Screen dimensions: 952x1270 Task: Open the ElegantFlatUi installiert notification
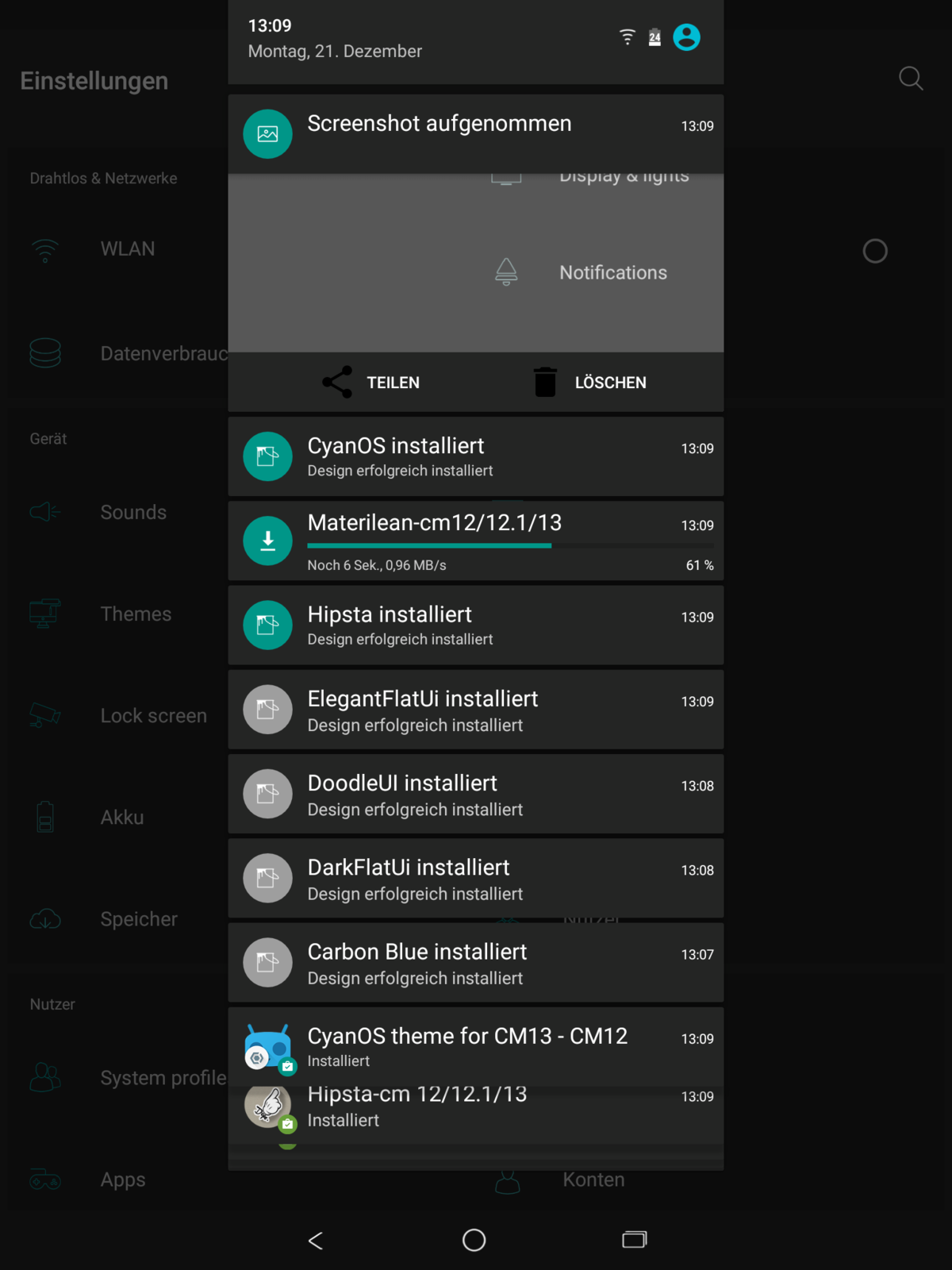click(476, 710)
